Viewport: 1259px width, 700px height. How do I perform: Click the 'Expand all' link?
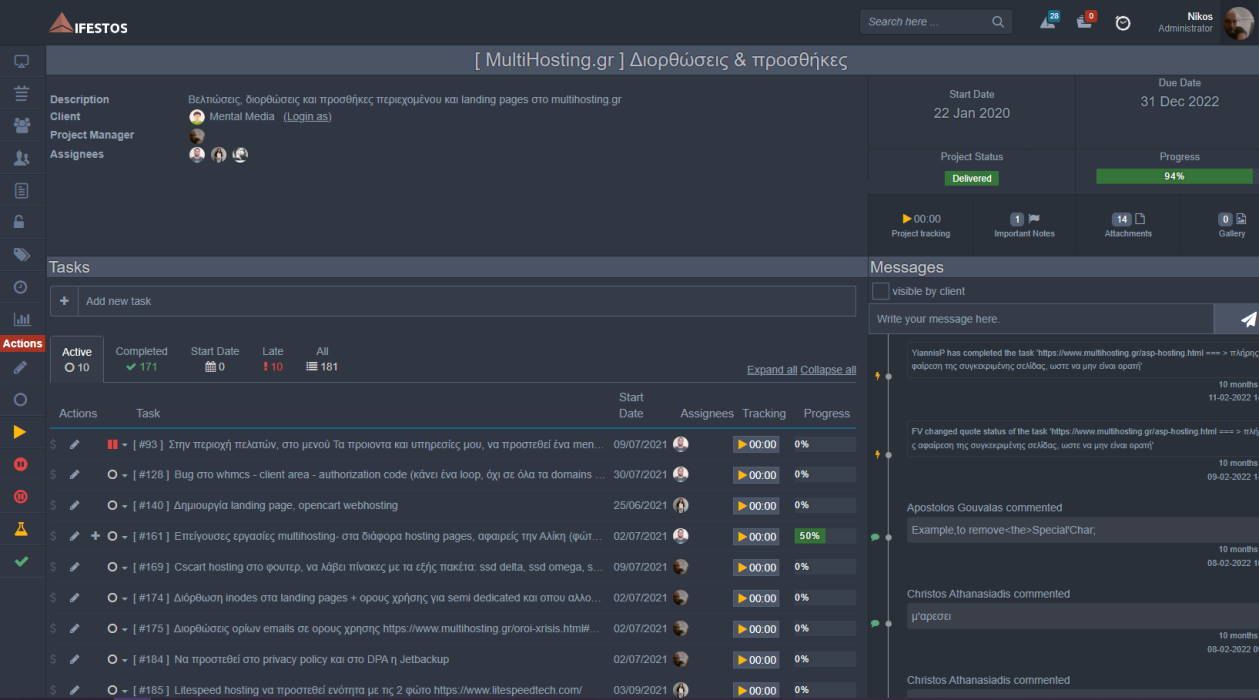[772, 370]
